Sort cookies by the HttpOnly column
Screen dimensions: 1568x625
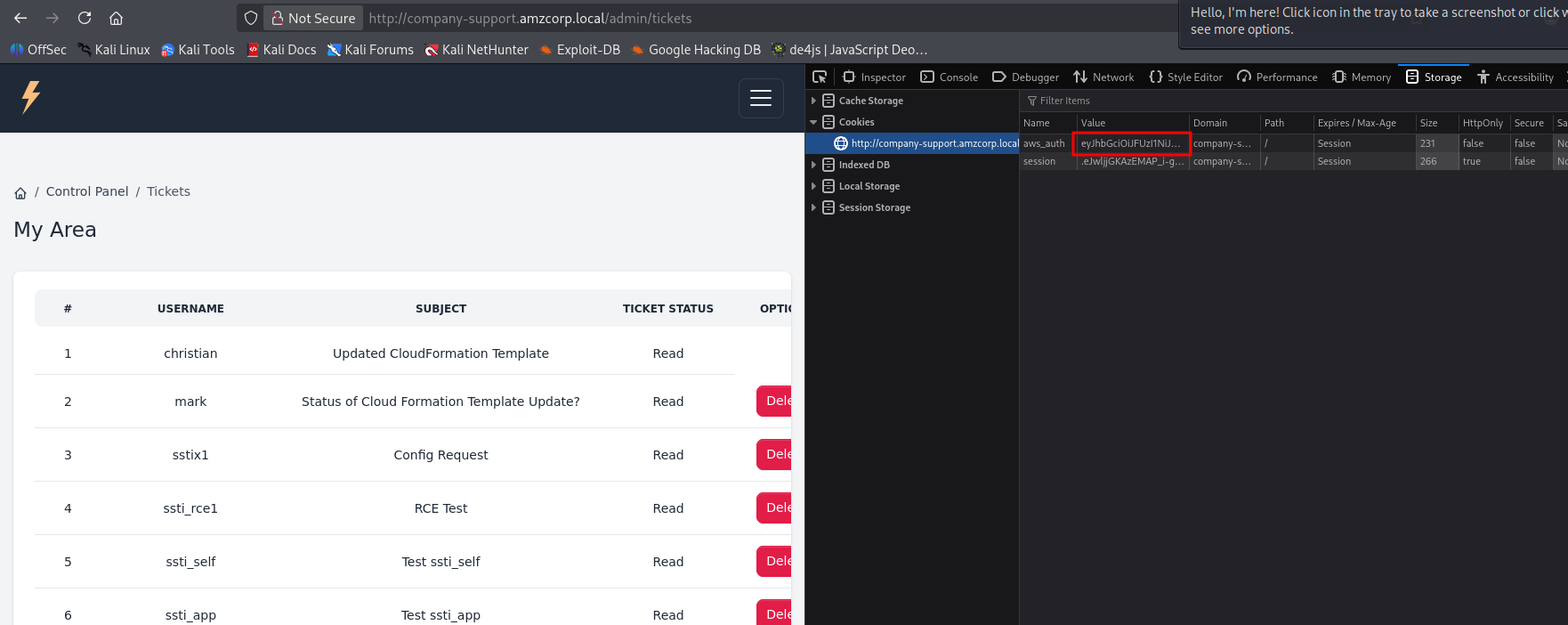(x=1483, y=123)
